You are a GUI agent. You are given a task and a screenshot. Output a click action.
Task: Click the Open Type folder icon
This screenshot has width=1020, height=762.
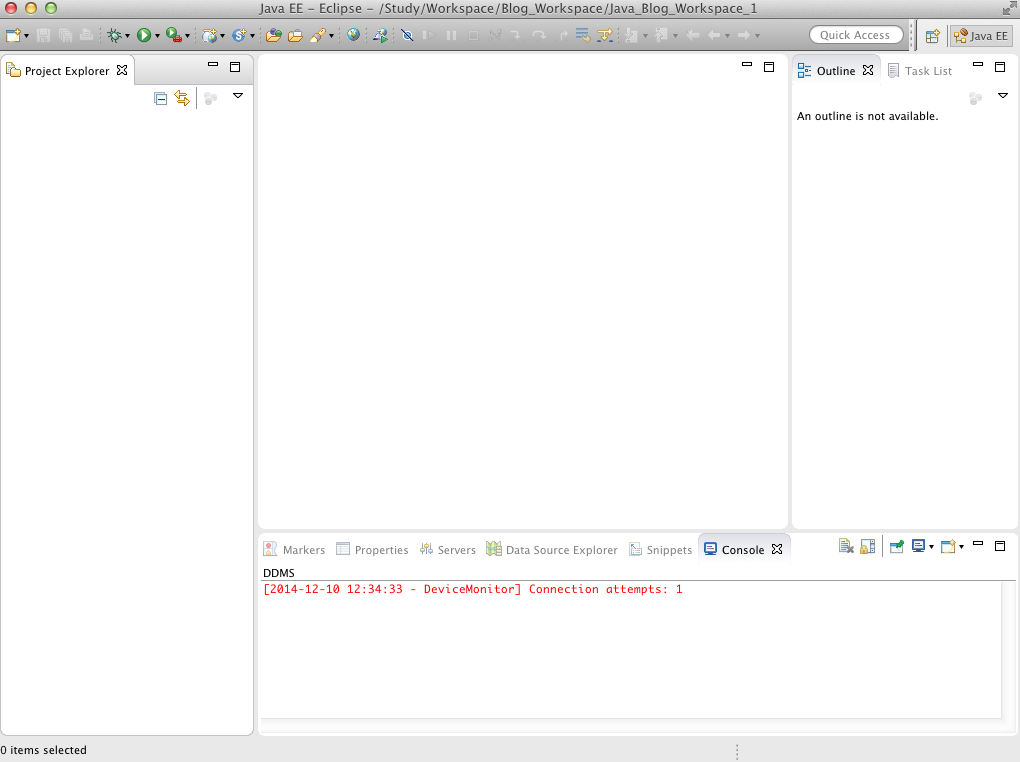click(274, 35)
